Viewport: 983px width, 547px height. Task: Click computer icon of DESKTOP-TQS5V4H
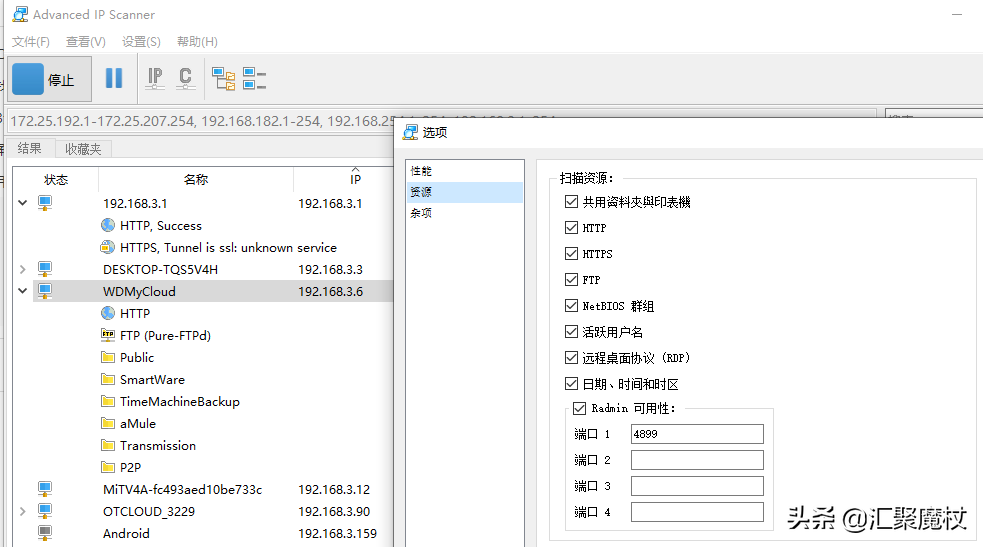coord(45,269)
